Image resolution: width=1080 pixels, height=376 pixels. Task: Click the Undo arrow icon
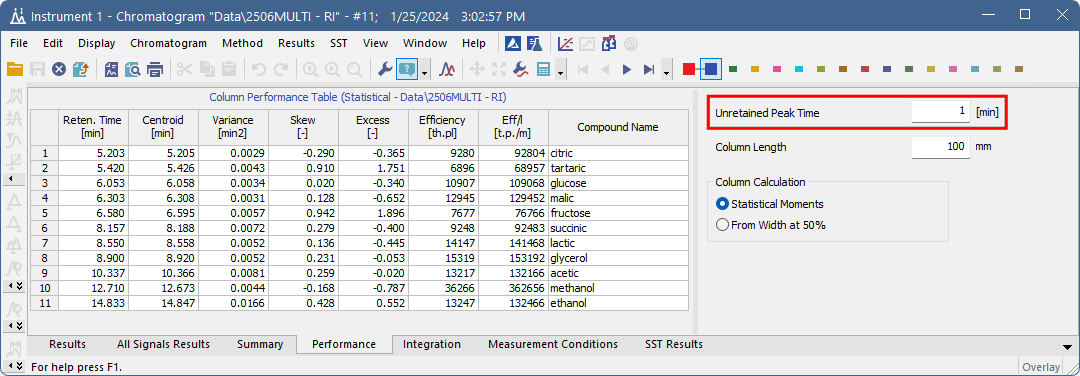258,69
